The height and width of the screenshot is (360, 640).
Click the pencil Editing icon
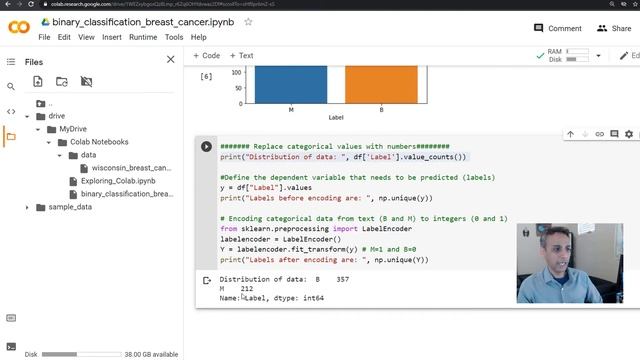click(x=624, y=56)
